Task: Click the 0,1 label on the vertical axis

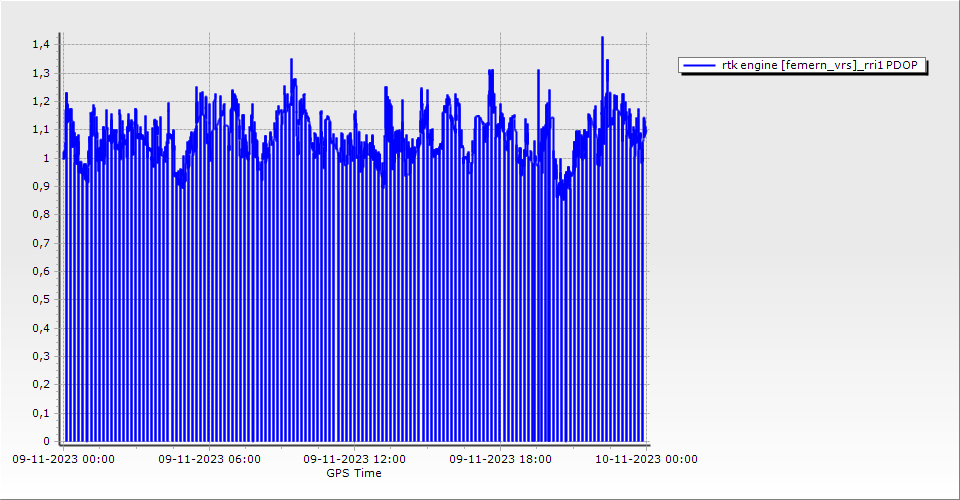Action: click(x=40, y=413)
